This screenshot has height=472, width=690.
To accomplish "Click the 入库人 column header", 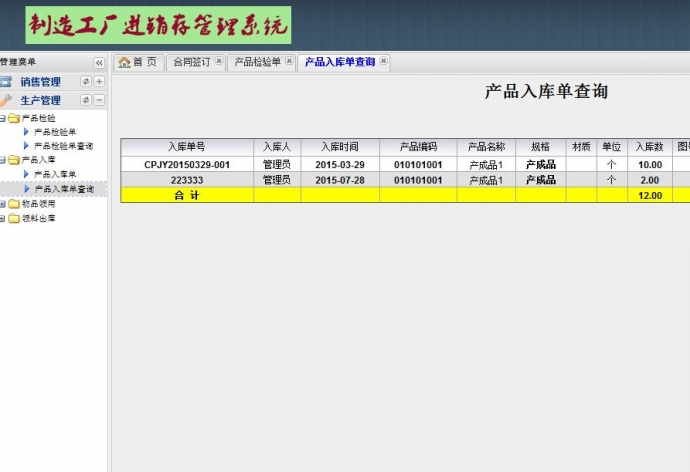I will coord(277,147).
